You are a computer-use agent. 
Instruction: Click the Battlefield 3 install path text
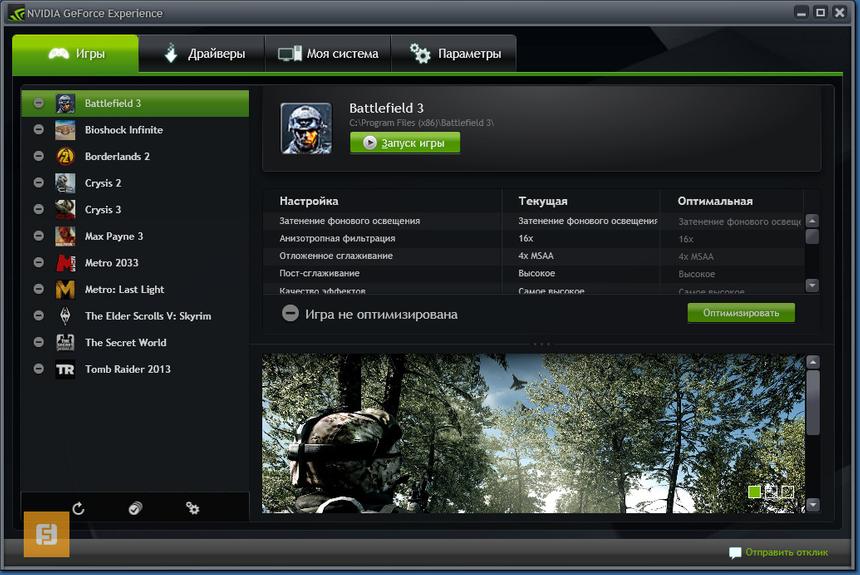click(421, 123)
